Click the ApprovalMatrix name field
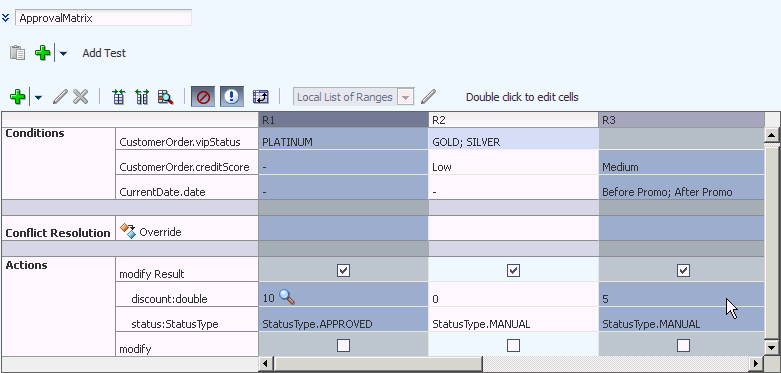This screenshot has width=781, height=373. 103,18
